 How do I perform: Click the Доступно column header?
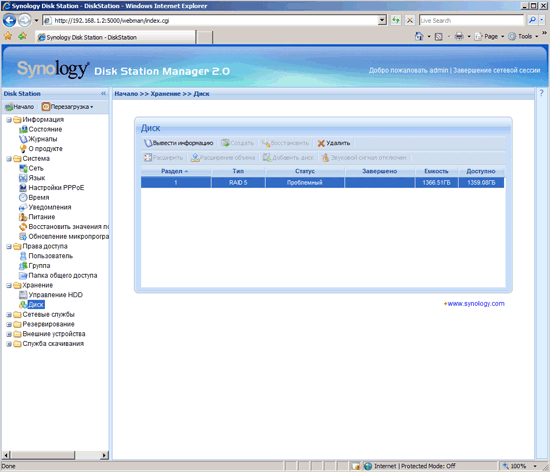pos(481,171)
